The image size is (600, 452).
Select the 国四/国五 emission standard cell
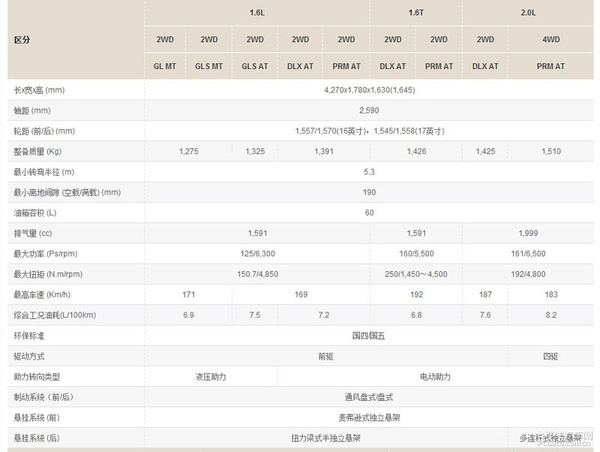point(369,335)
